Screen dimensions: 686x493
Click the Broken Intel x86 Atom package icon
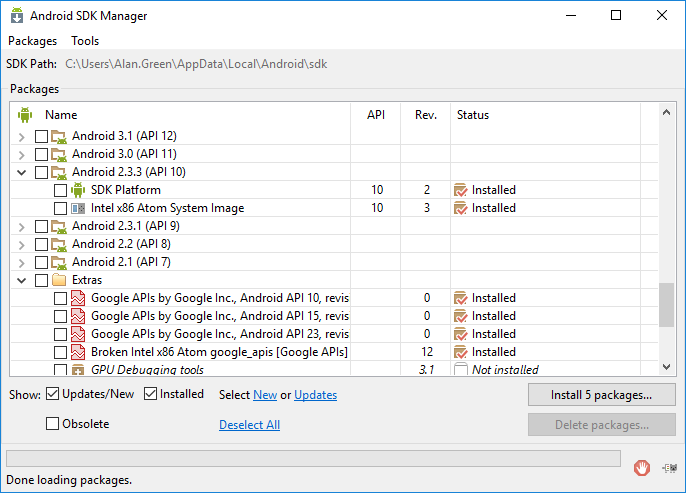click(78, 352)
